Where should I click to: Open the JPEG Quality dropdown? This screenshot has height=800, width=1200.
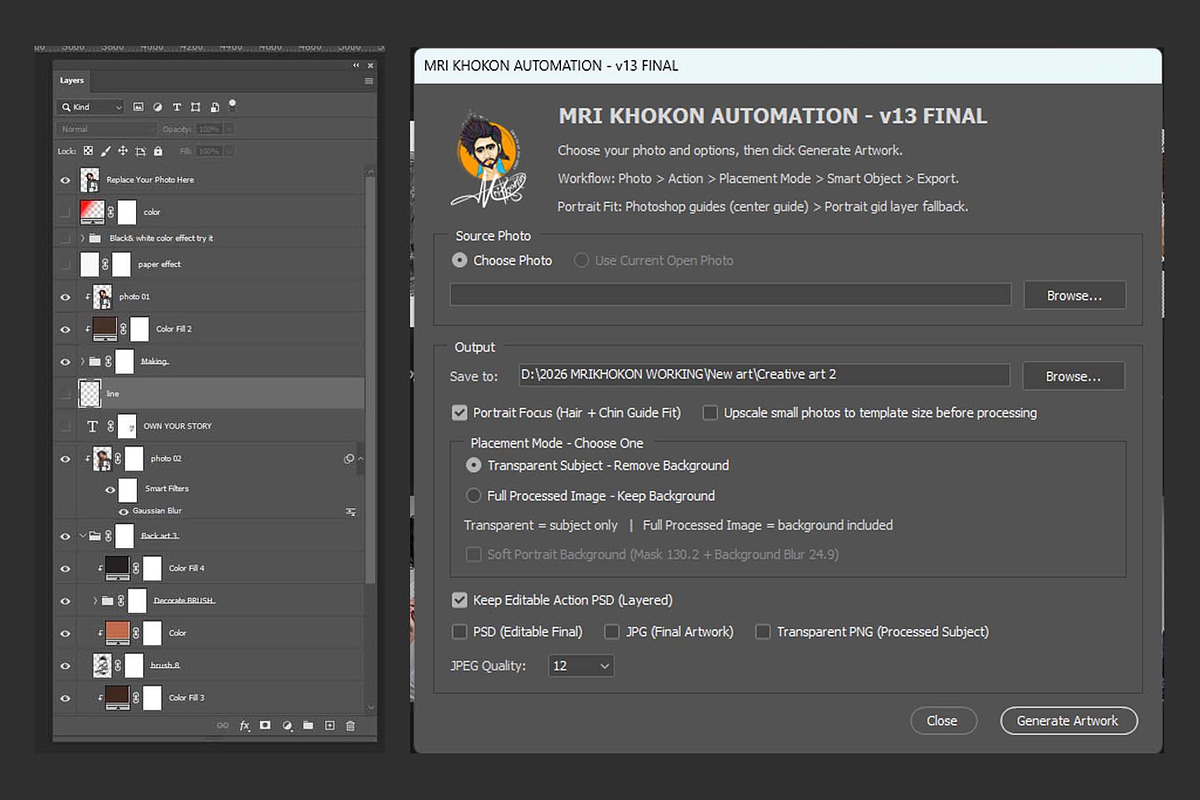click(581, 665)
